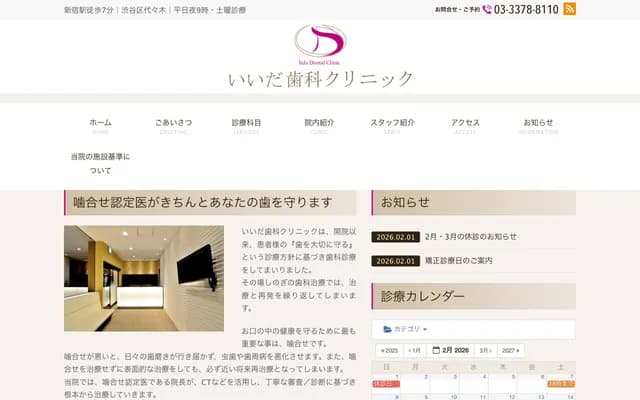Open the 院内紹介 clinic menu item
The image size is (640, 400).
click(319, 126)
